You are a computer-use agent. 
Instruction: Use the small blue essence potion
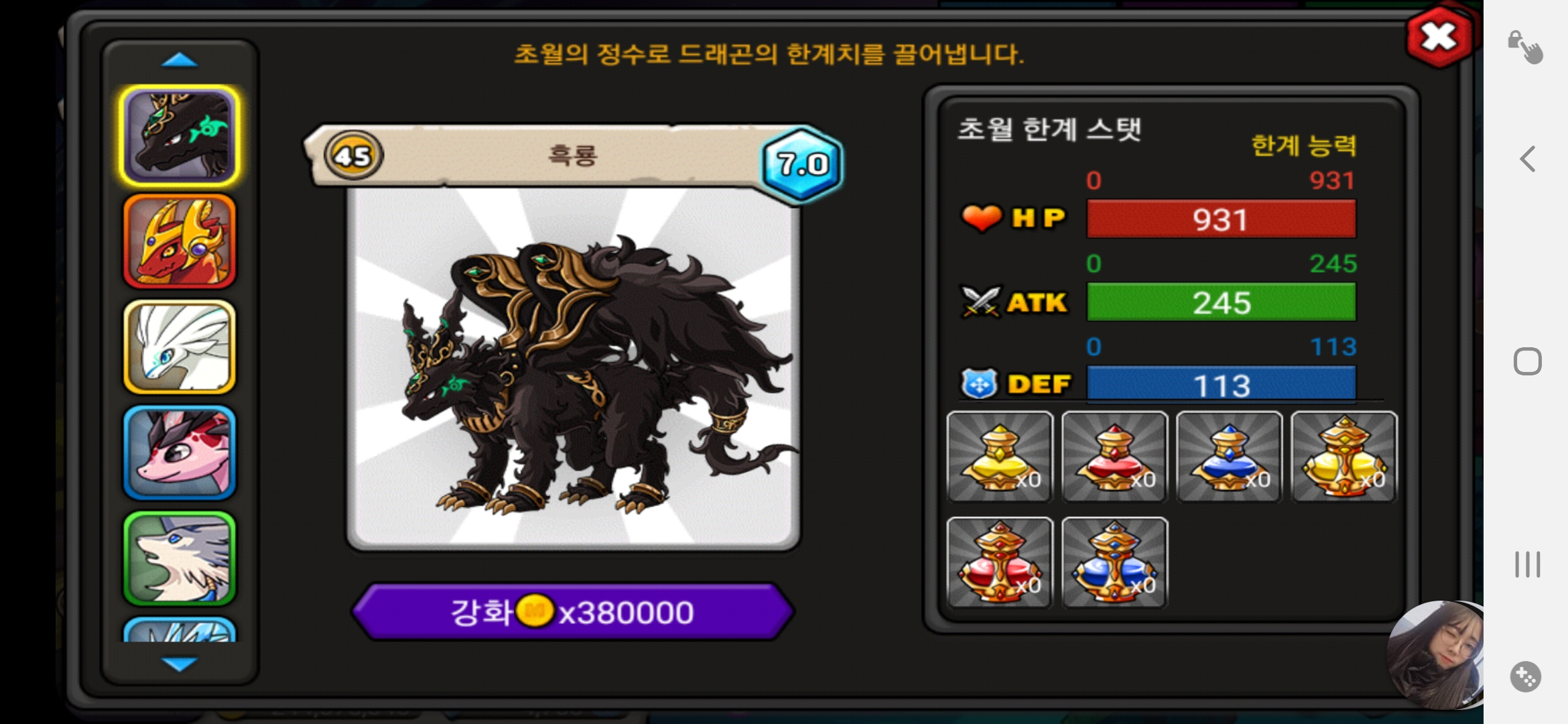click(1230, 457)
